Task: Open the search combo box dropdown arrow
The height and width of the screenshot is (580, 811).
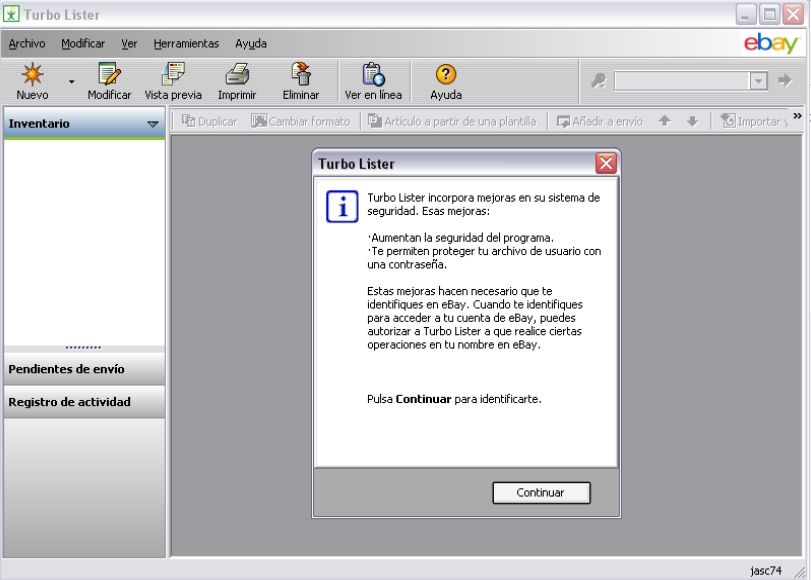Action: click(x=758, y=81)
